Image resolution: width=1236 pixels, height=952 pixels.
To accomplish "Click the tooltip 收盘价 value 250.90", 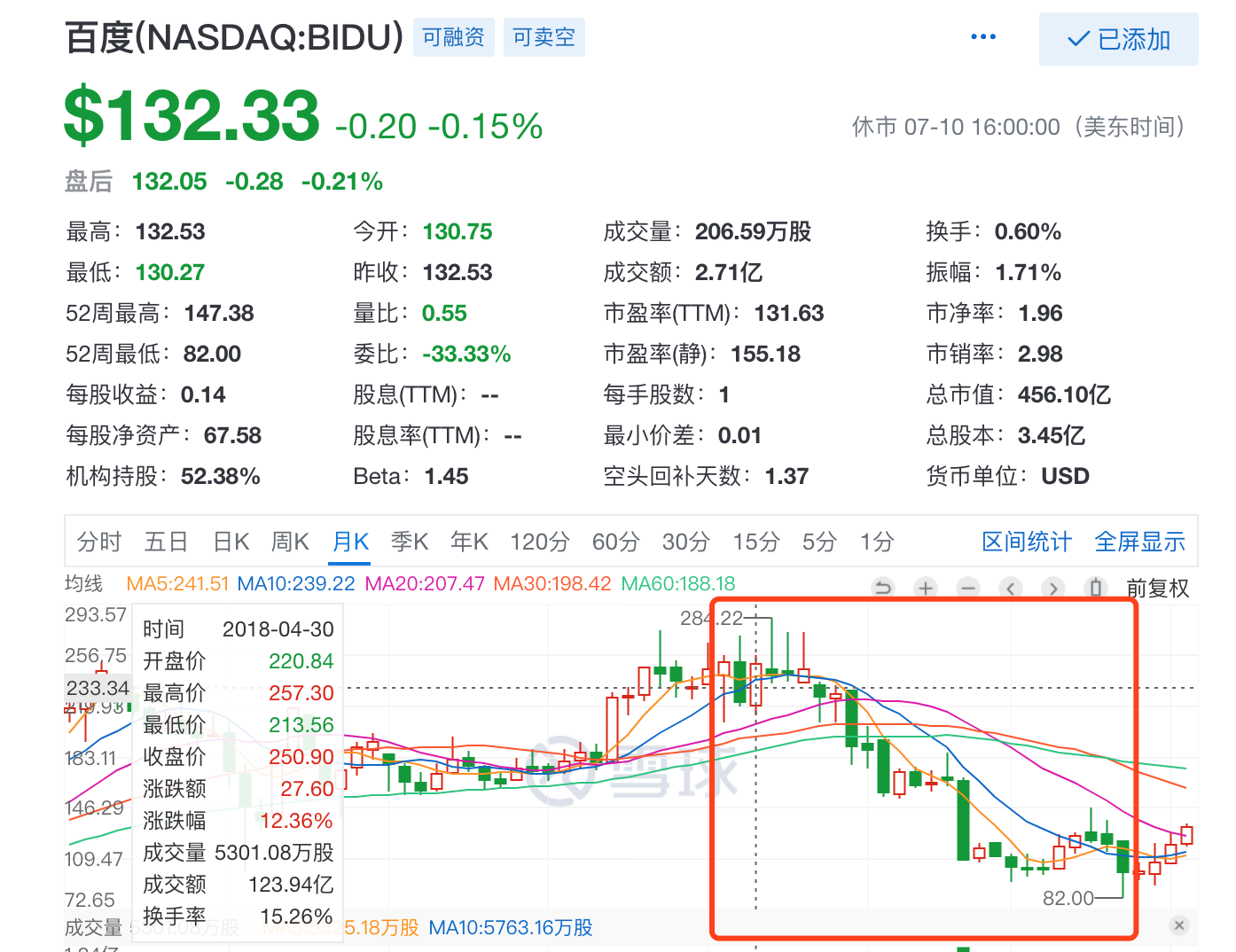I will (301, 757).
